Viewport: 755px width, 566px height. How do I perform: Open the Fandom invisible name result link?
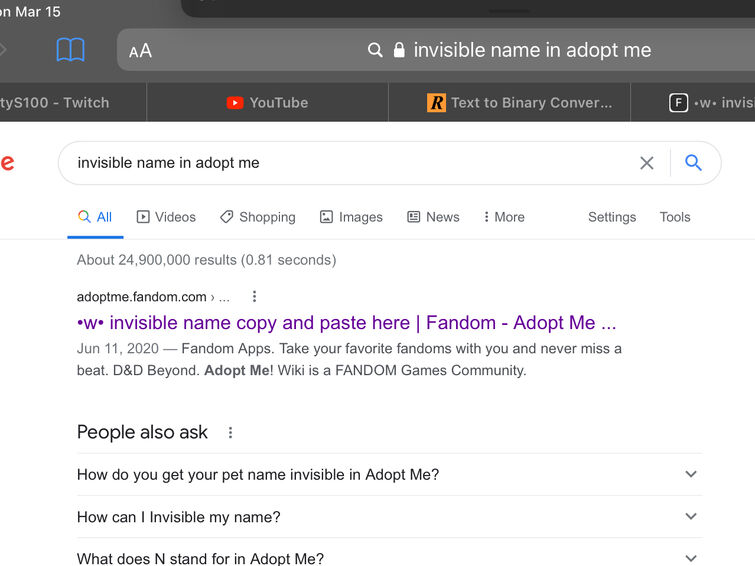point(346,323)
